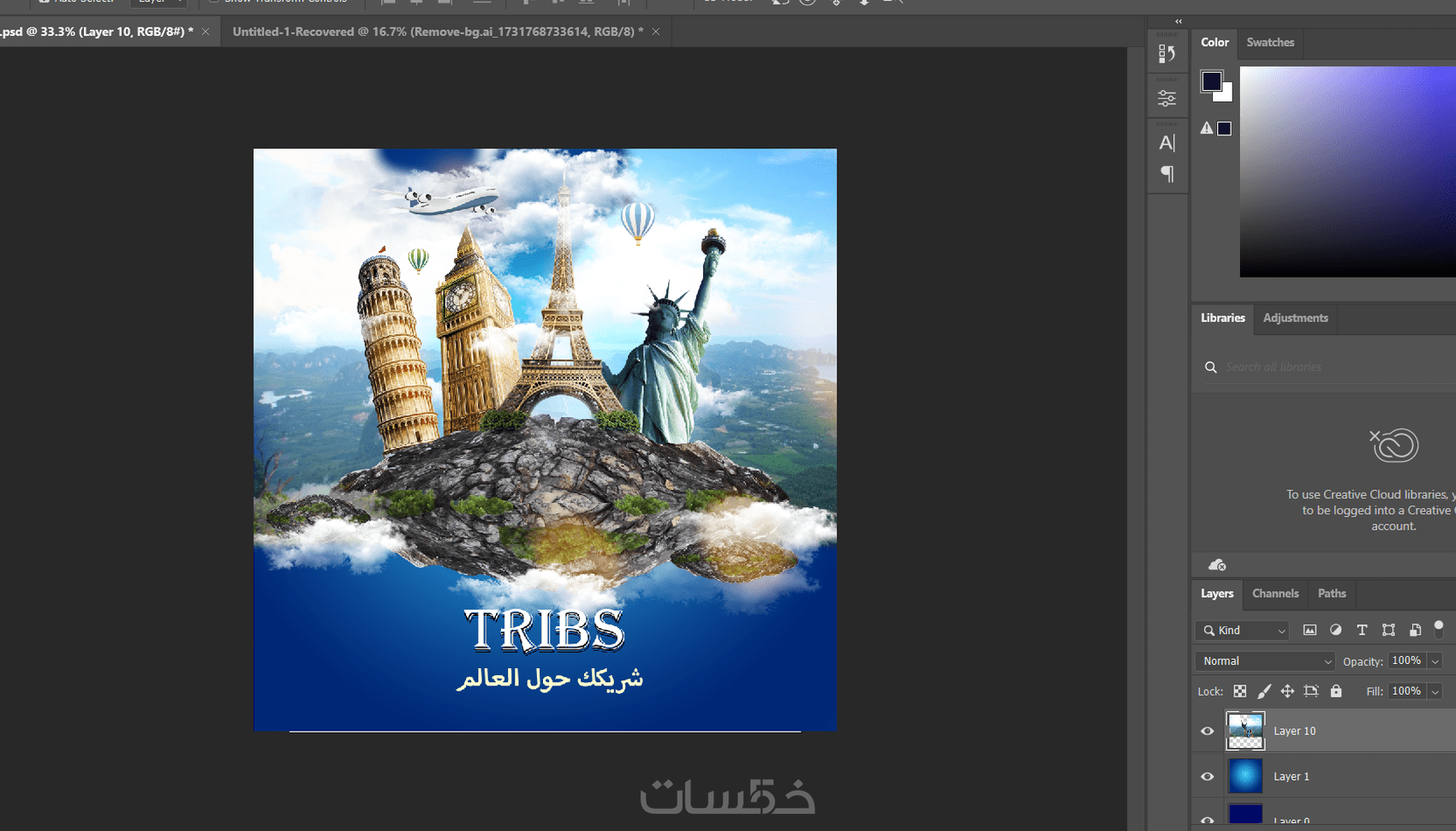Viewport: 1456px width, 831px height.
Task: Filter layers for smart objects
Action: [1415, 631]
